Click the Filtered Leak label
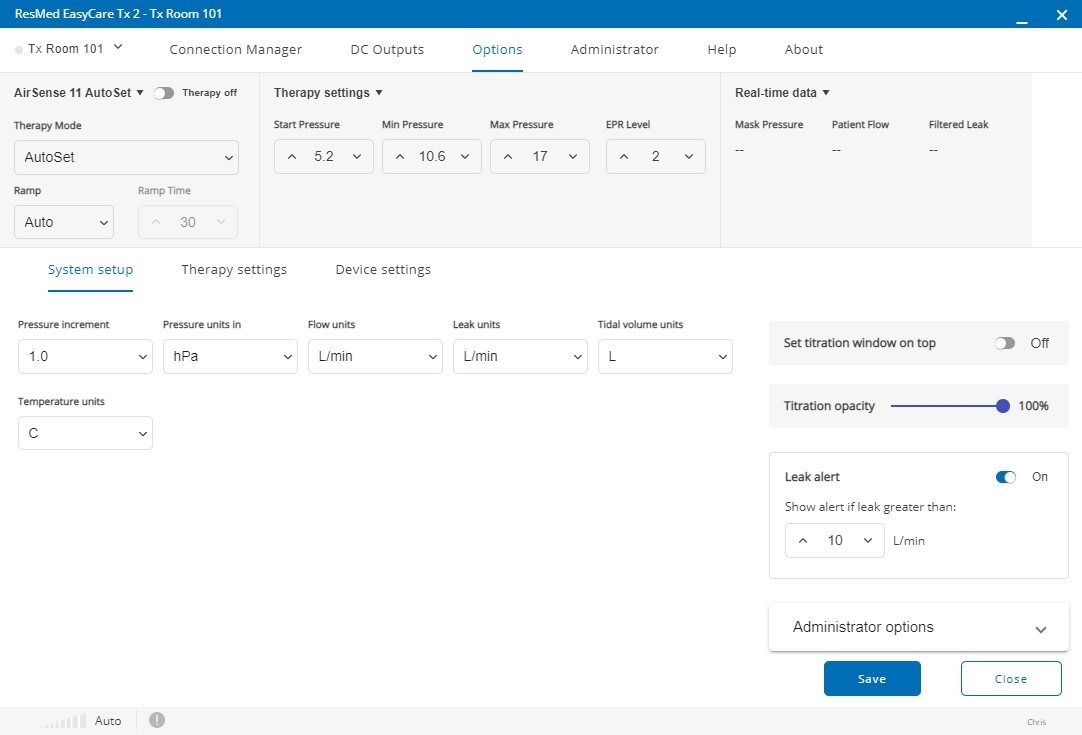The image size is (1082, 735). tap(958, 125)
